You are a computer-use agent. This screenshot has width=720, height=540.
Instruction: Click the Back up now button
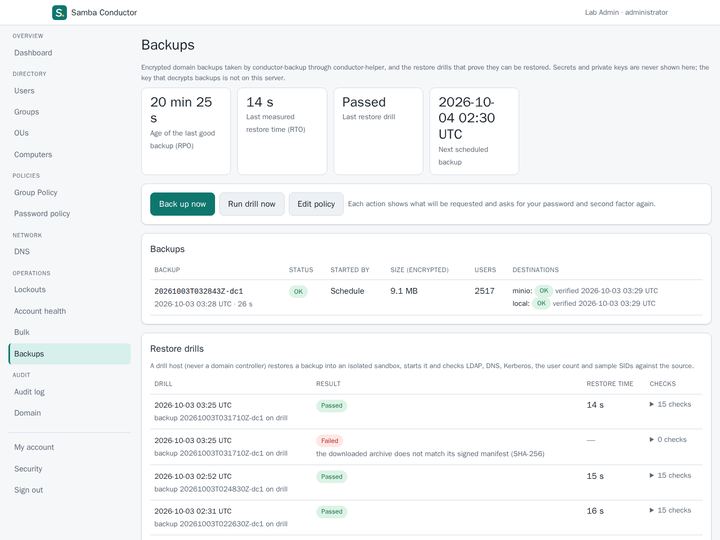click(x=182, y=204)
